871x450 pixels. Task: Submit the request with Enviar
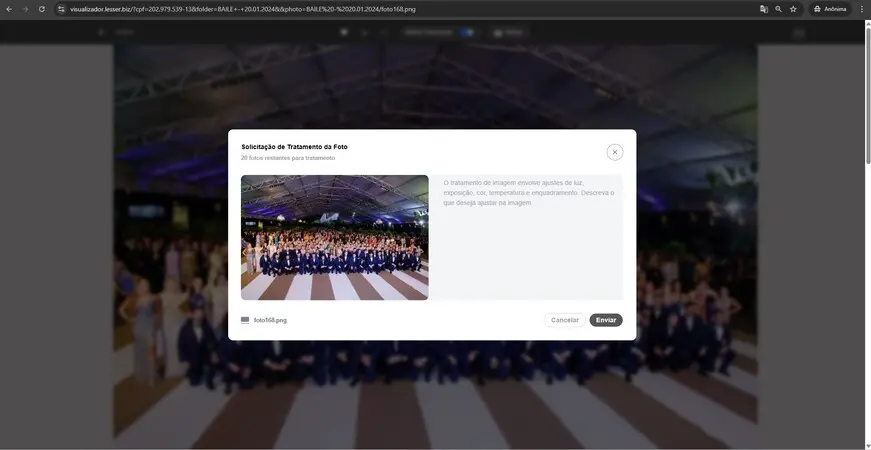[x=606, y=320]
